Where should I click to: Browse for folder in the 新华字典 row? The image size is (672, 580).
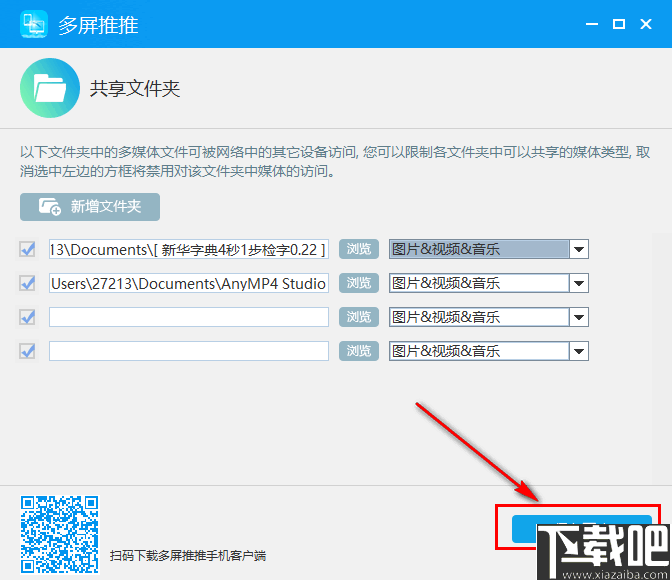(359, 249)
